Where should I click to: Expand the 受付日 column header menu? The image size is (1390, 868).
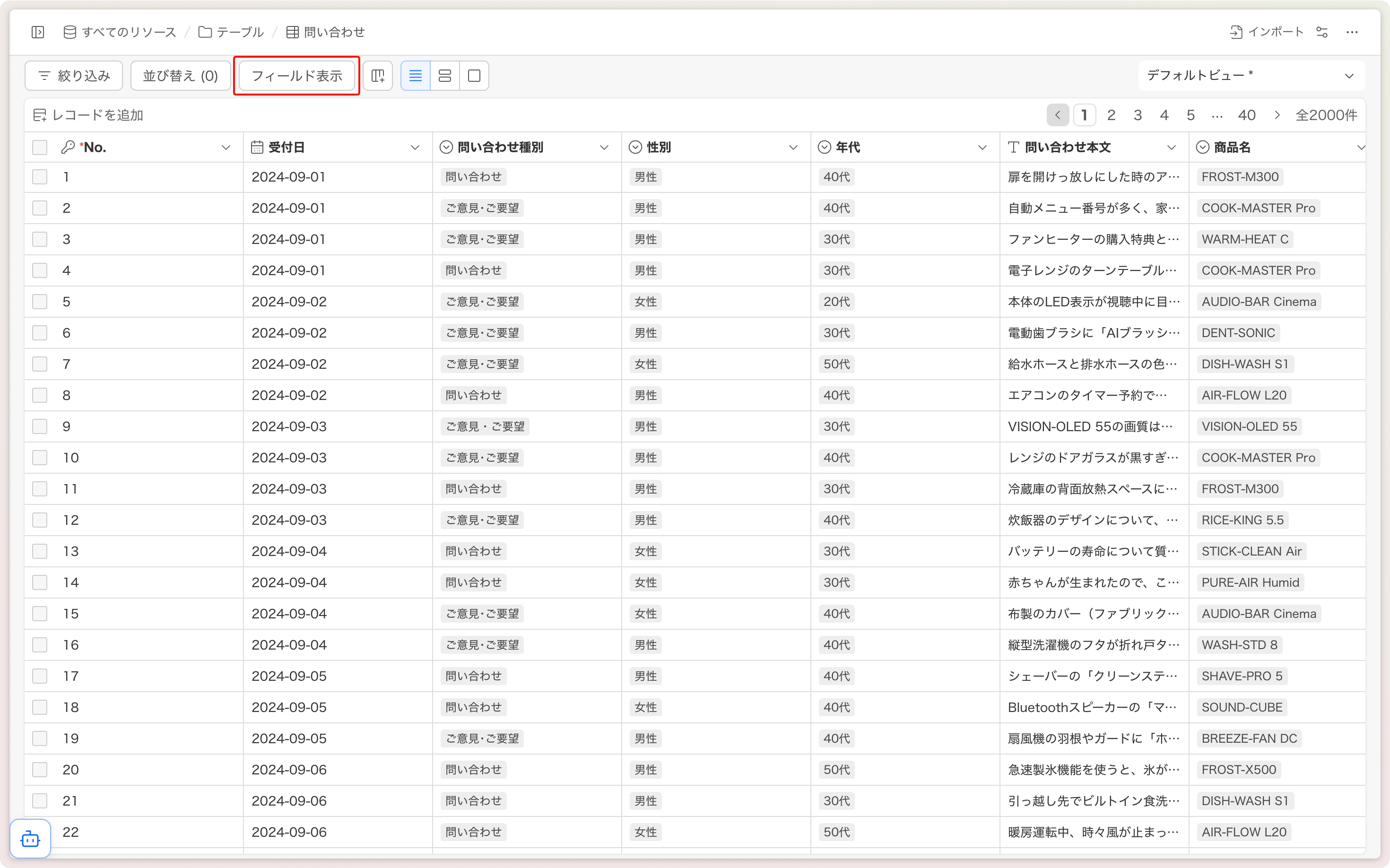coord(415,148)
